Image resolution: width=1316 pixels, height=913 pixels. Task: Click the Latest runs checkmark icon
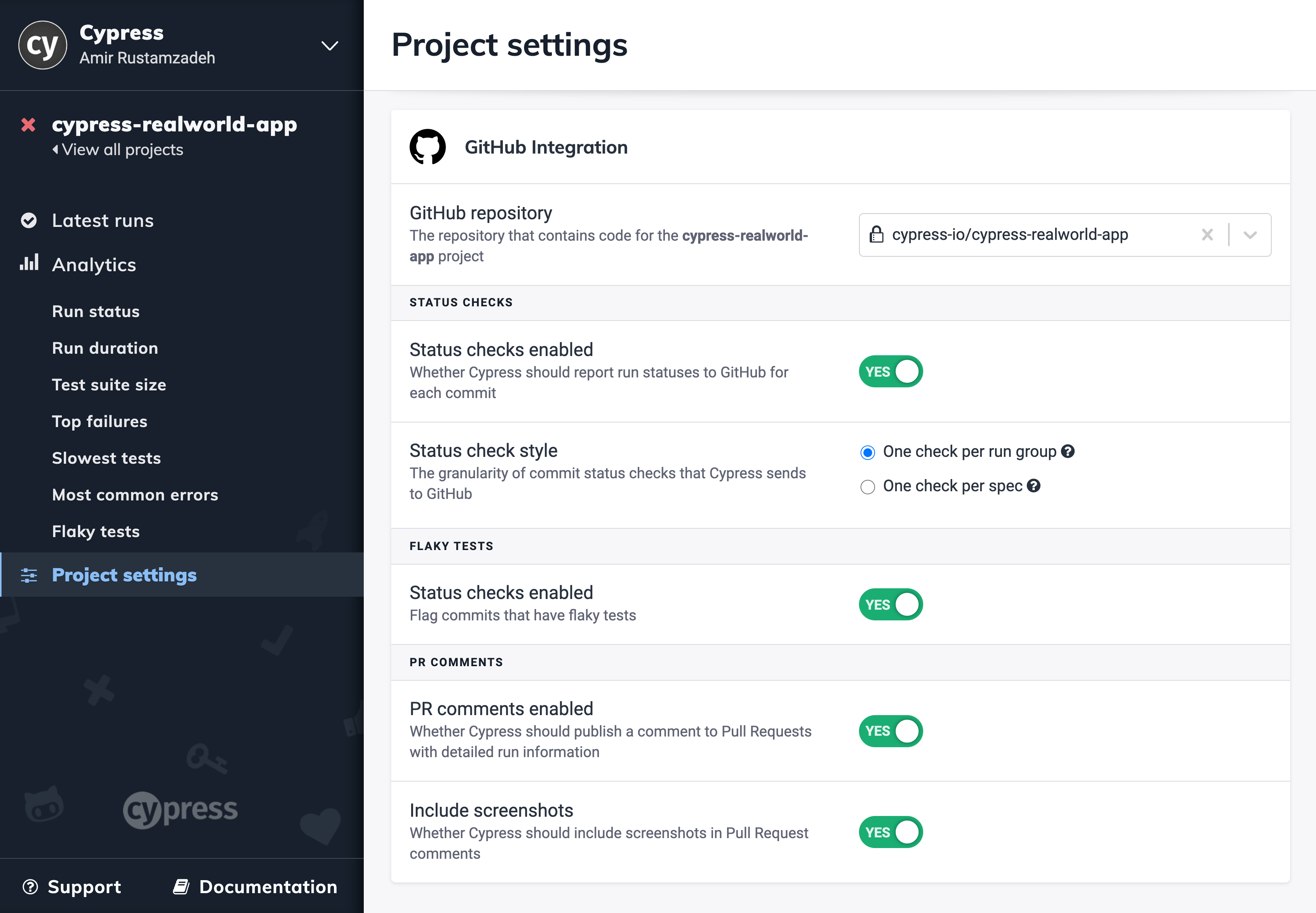(27, 219)
